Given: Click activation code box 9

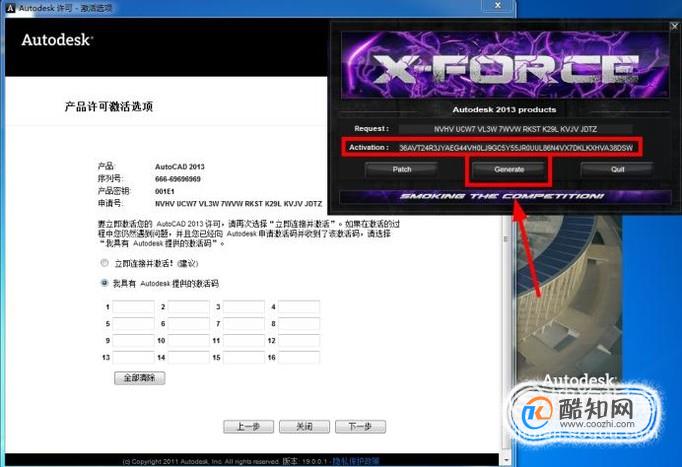Looking at the screenshot, I should click(133, 340).
